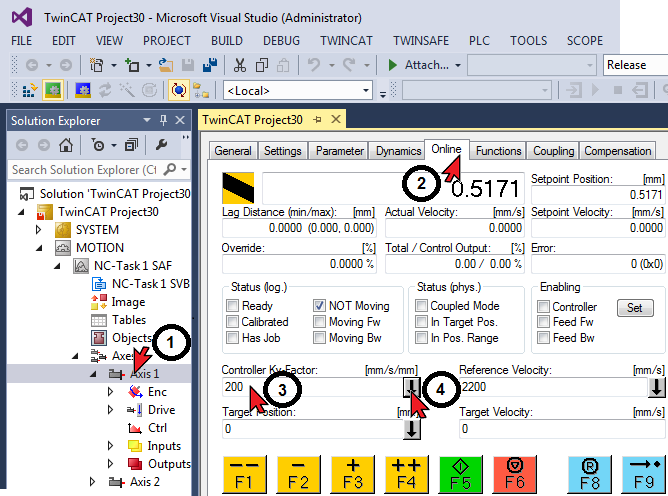The width and height of the screenshot is (668, 496).
Task: Select Axis 1 in the tree
Action: tap(144, 374)
